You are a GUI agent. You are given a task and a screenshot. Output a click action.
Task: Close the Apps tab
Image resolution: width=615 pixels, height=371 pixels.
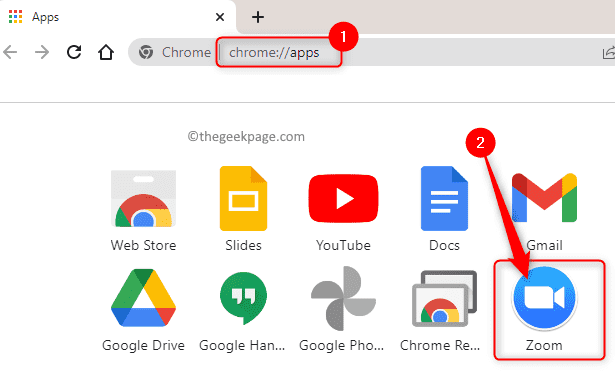click(x=220, y=17)
